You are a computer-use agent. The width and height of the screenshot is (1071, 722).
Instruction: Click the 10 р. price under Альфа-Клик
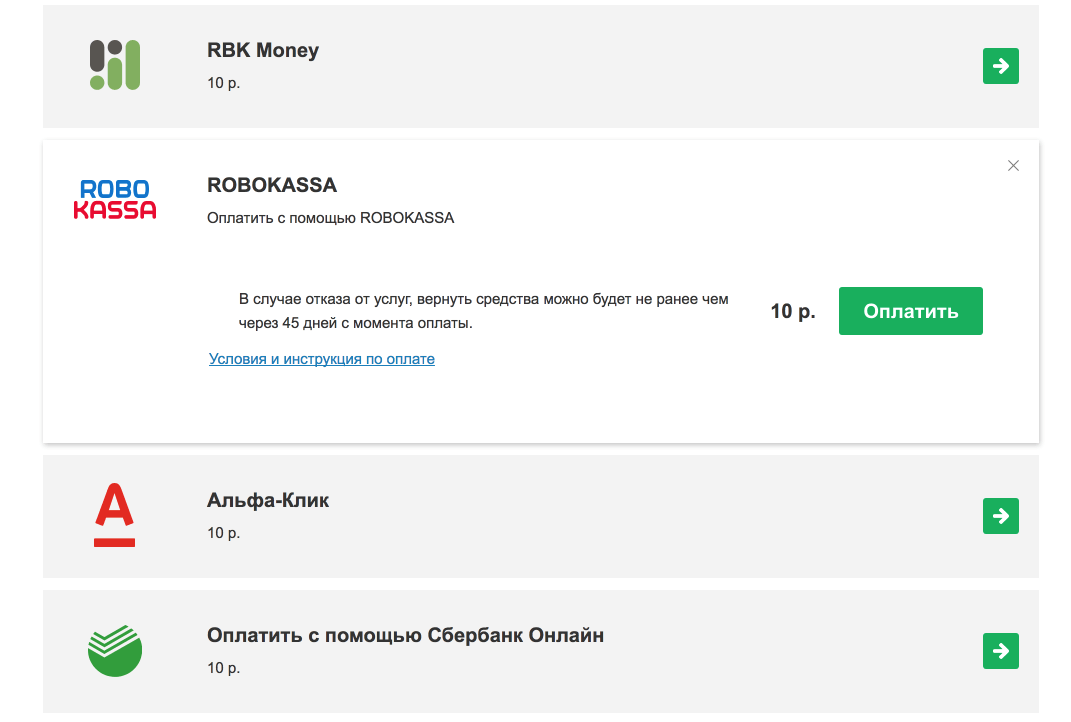[224, 533]
